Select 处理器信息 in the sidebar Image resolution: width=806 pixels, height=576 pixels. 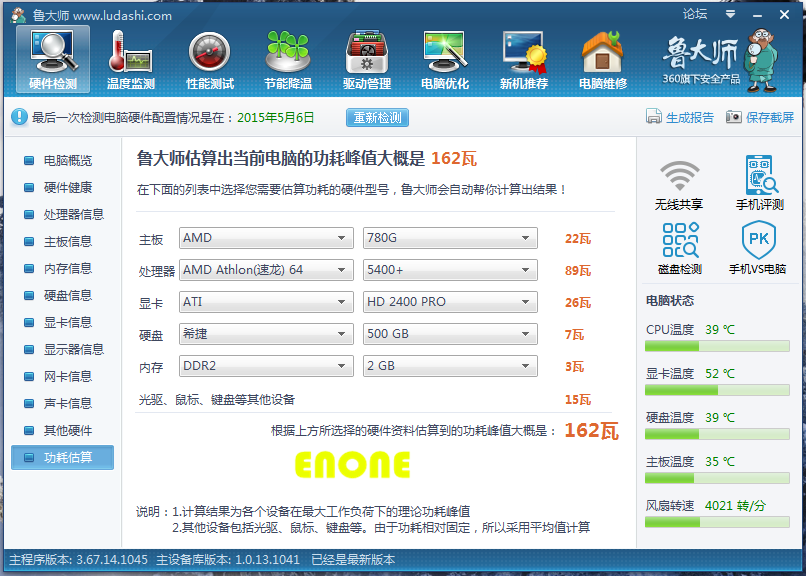tap(63, 214)
